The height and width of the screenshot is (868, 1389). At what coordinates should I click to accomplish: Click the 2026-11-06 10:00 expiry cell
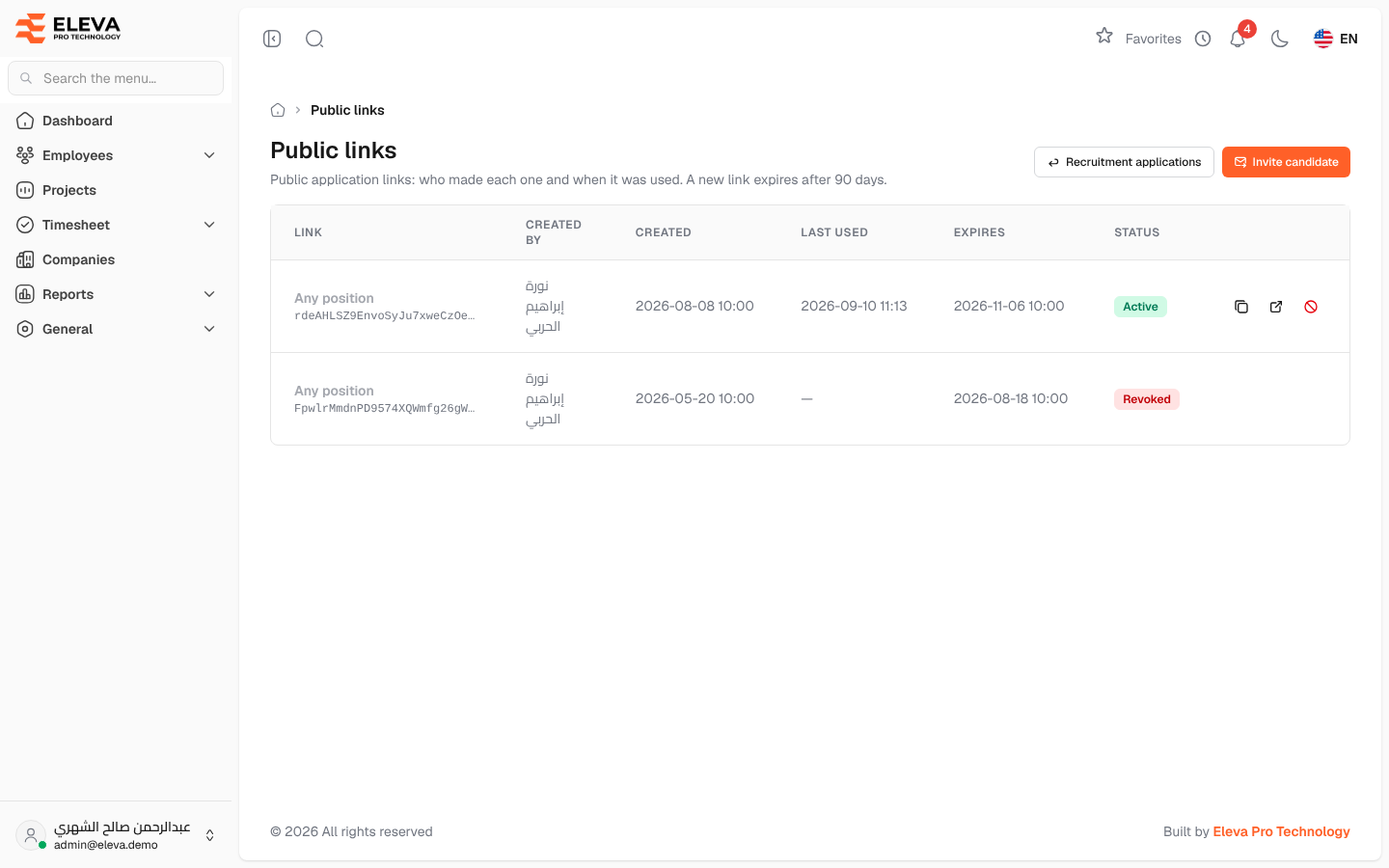click(x=1009, y=306)
